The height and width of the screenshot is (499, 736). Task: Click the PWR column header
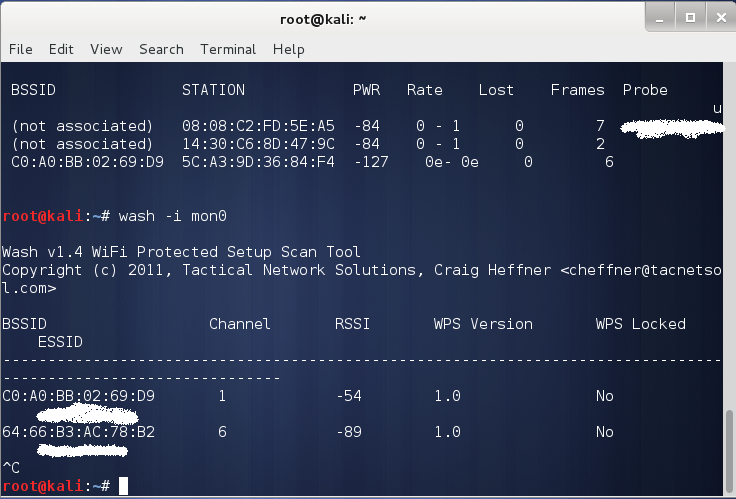[366, 90]
